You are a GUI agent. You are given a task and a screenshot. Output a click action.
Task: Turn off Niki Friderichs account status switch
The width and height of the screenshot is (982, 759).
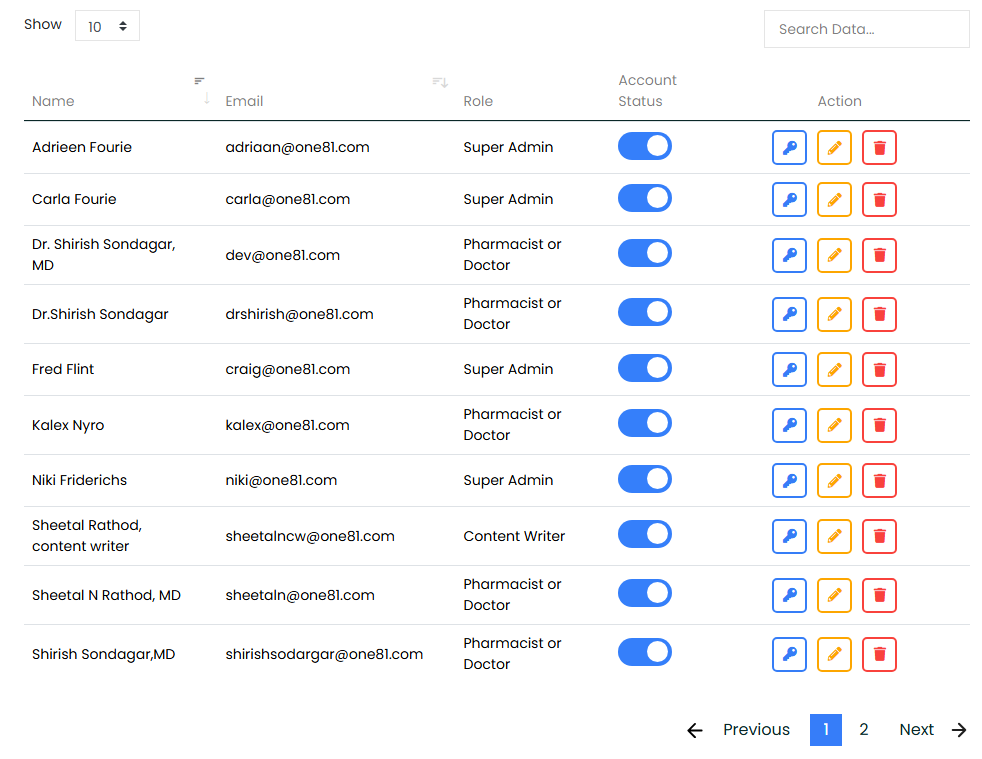coord(644,480)
